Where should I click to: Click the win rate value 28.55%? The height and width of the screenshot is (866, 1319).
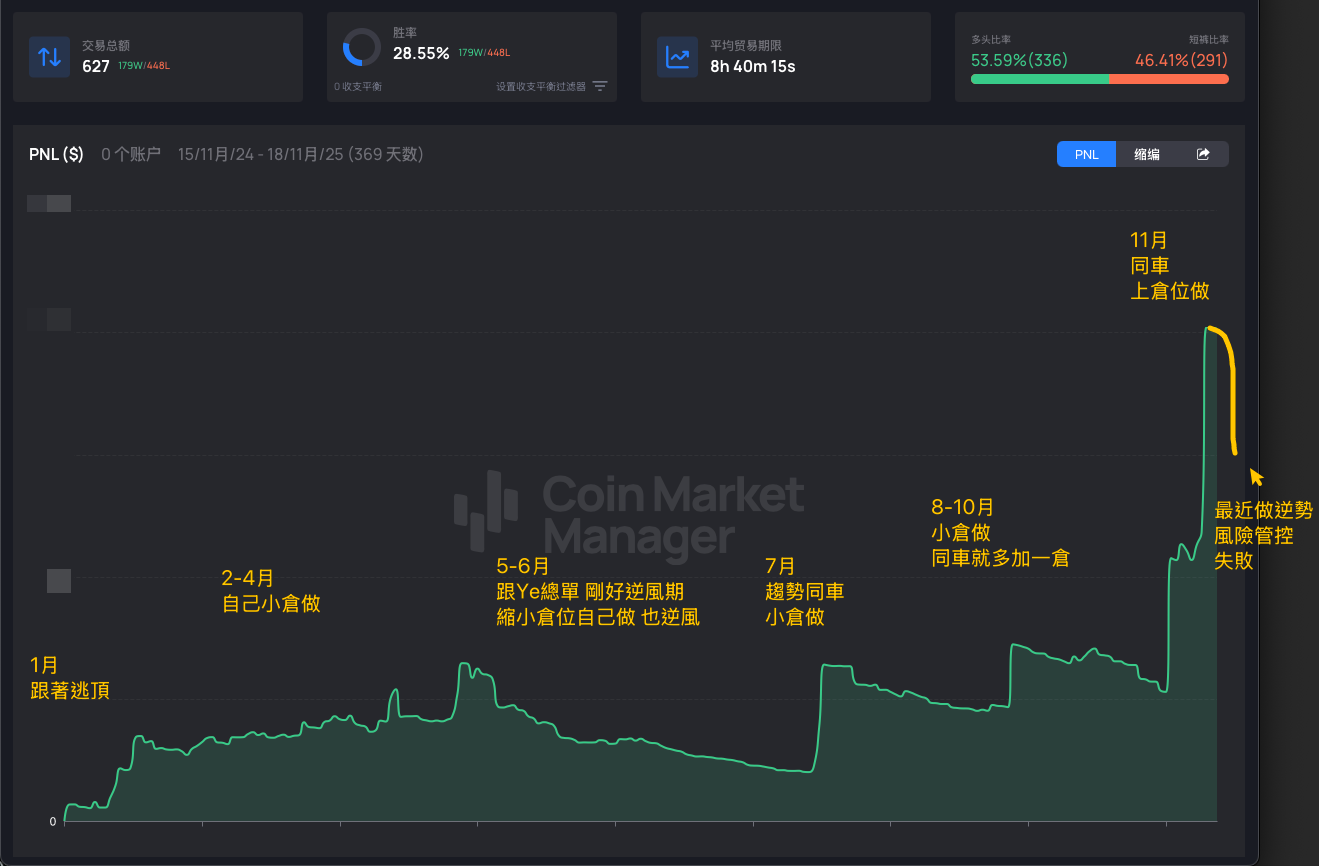click(421, 53)
